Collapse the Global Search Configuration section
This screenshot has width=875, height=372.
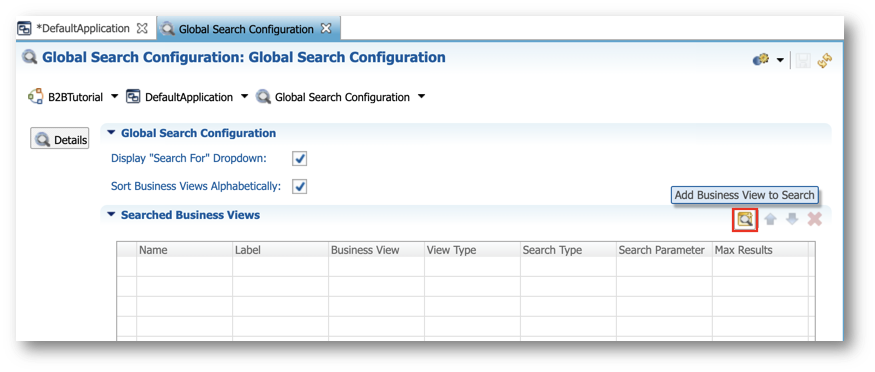[111, 133]
